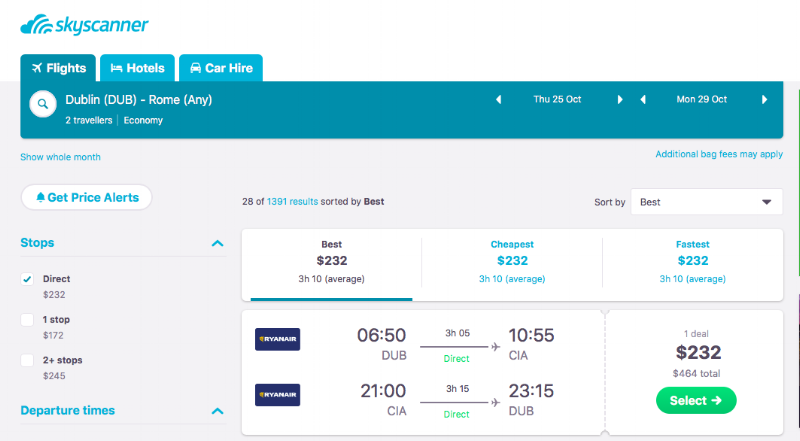Screen dimensions: 800x441
Task: Select the Best results tab
Action: tap(332, 264)
